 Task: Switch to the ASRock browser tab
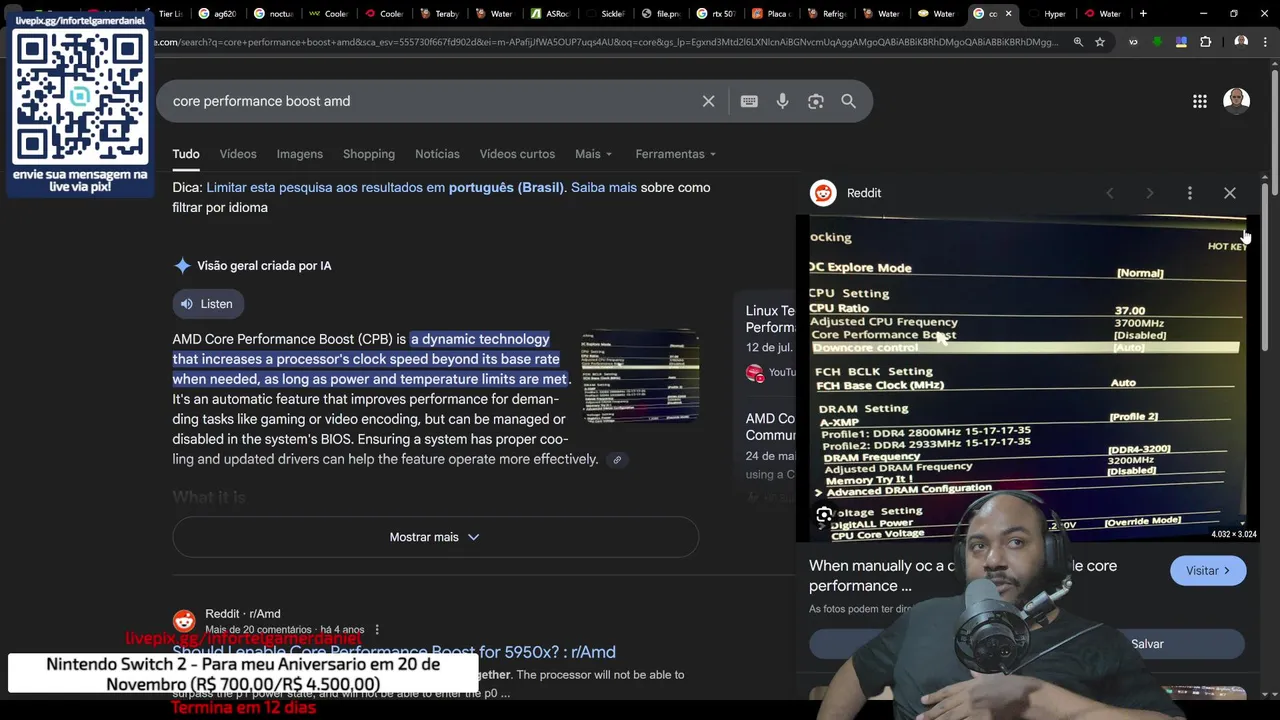[549, 14]
